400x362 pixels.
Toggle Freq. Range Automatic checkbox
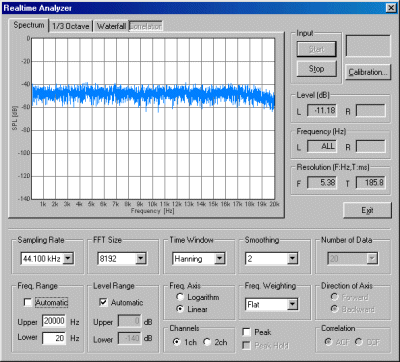28,302
